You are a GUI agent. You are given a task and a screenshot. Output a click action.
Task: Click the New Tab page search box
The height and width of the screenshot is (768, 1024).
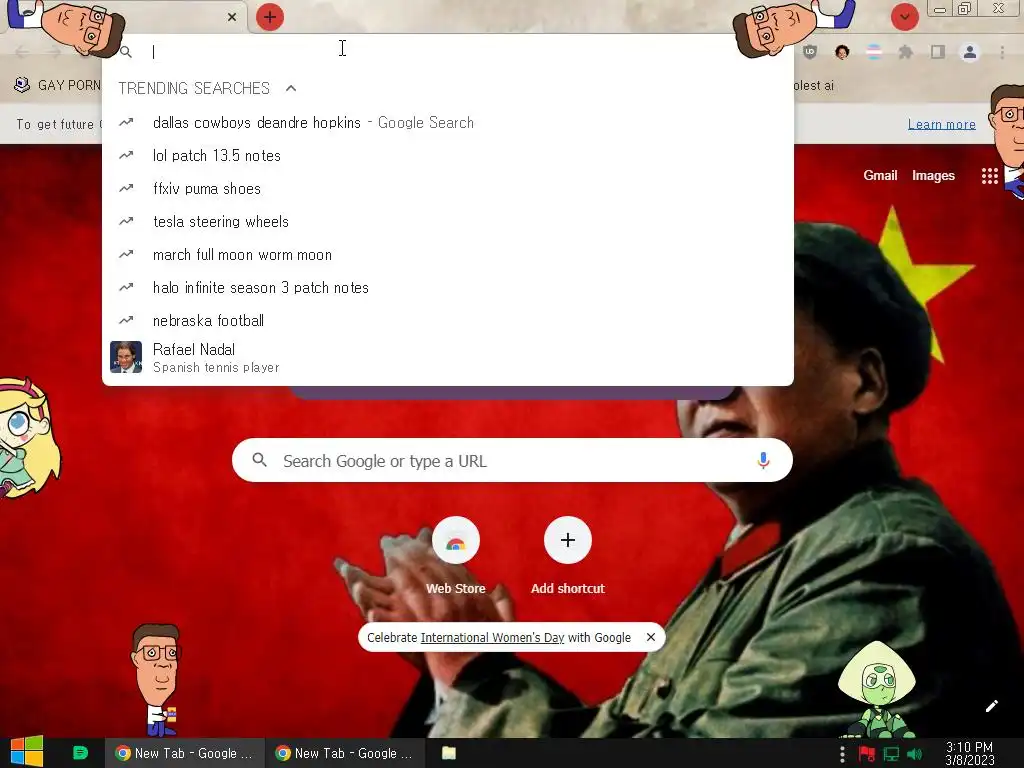[512, 460]
